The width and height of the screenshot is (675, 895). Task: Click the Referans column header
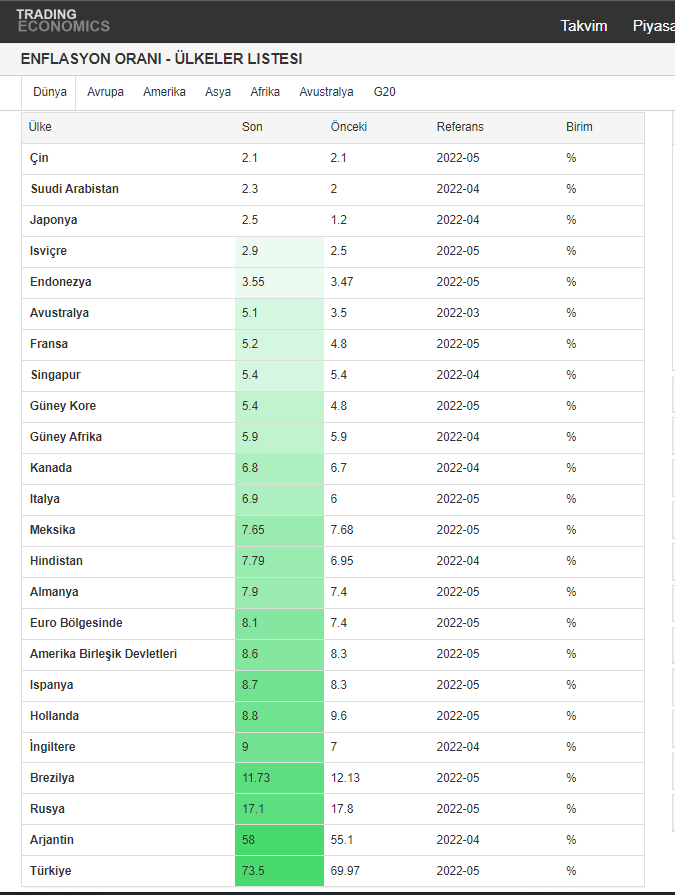coord(460,127)
